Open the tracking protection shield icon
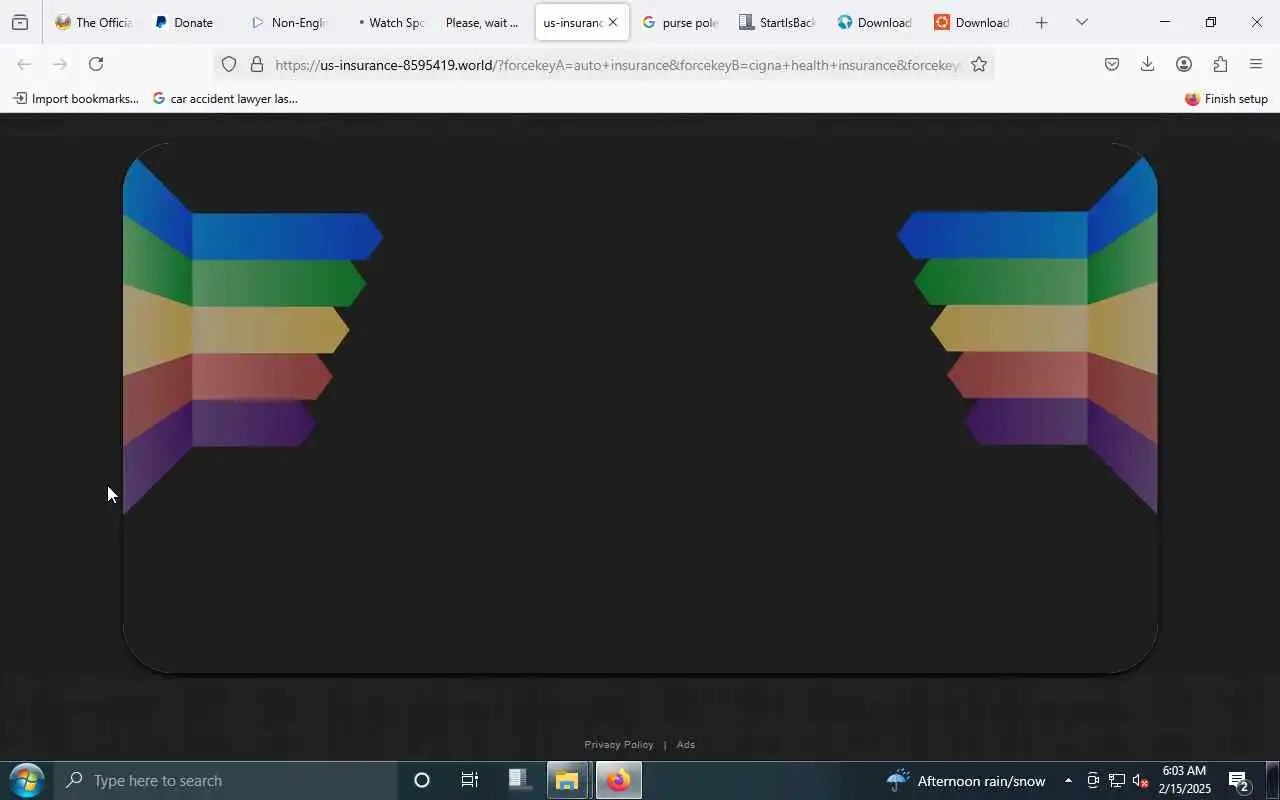The height and width of the screenshot is (800, 1280). 229,64
